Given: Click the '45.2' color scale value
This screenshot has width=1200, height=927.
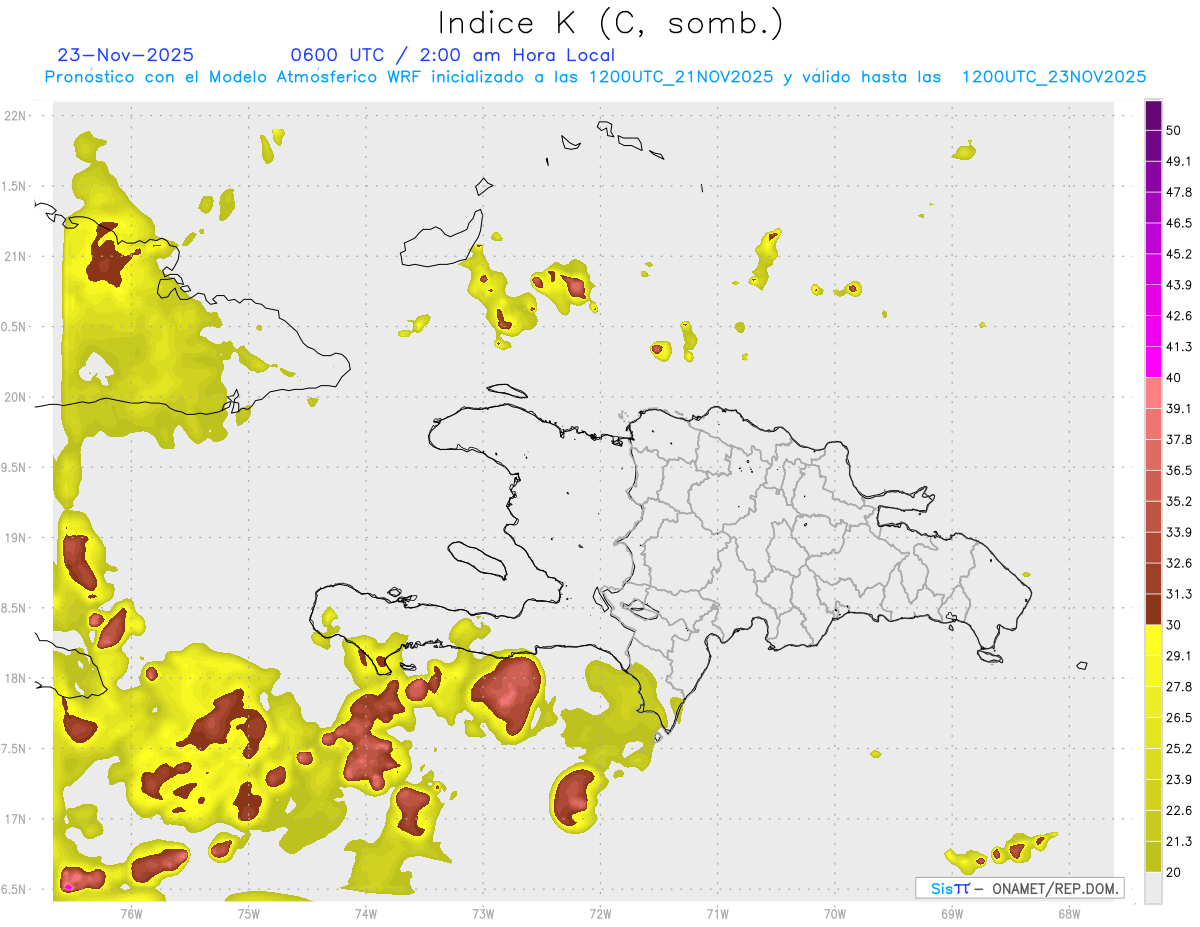Looking at the screenshot, I should tap(1179, 254).
